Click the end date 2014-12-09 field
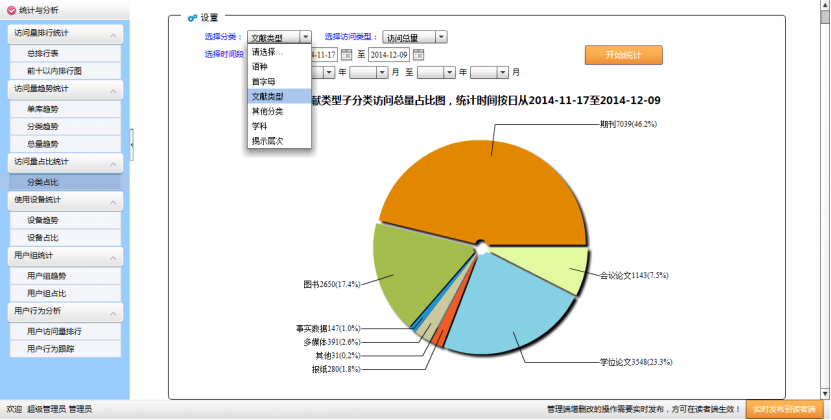 pos(389,54)
